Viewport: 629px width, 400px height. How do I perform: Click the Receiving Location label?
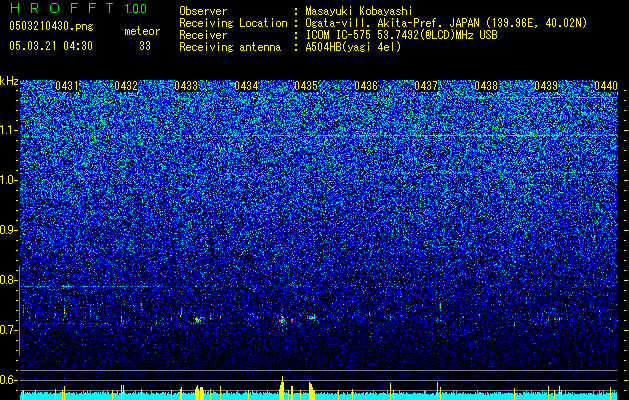pyautogui.click(x=233, y=23)
